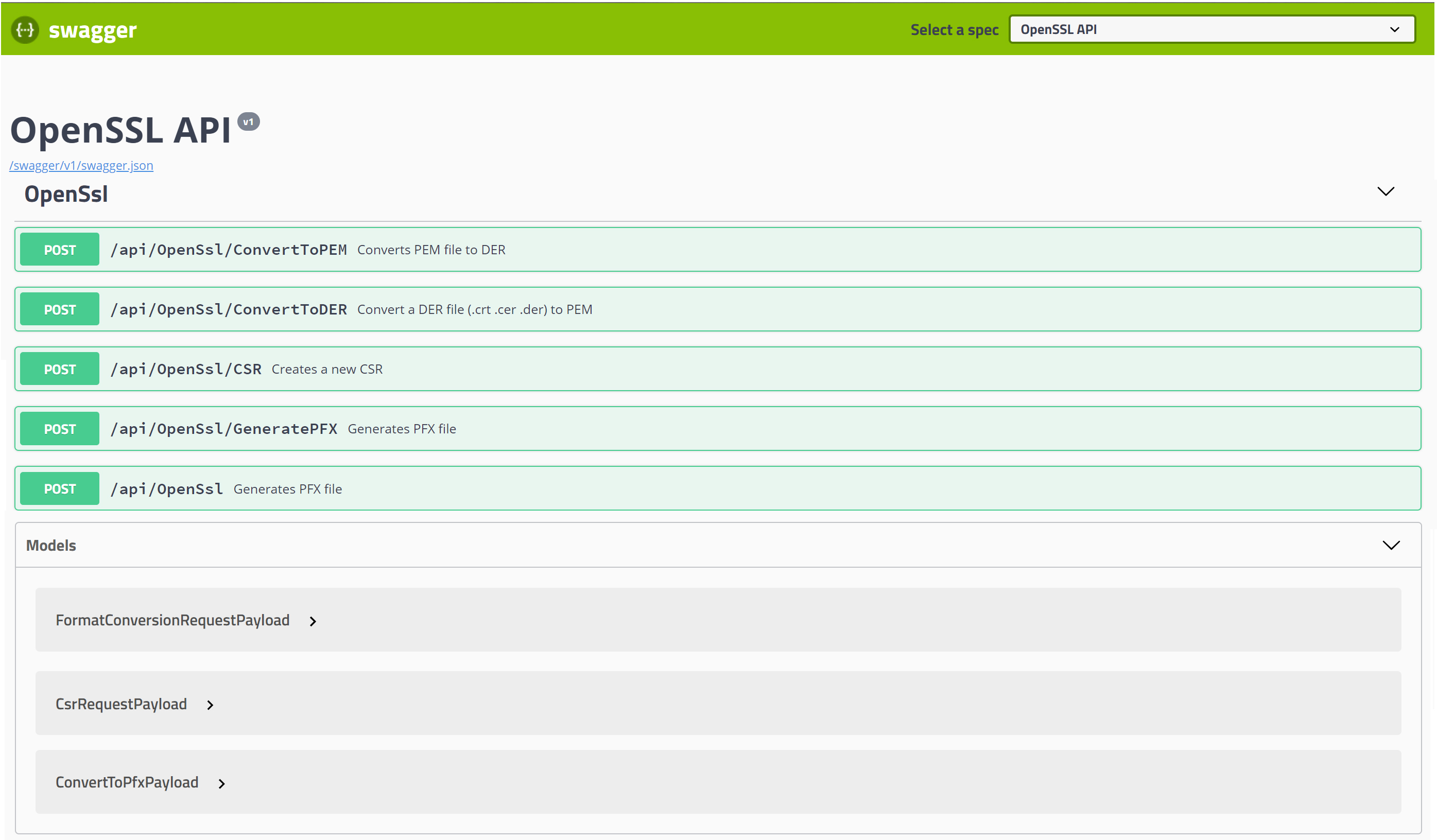Viewport: 1437px width, 840px height.
Task: Click the v1 version badge next to OpenSSL API
Action: click(249, 121)
